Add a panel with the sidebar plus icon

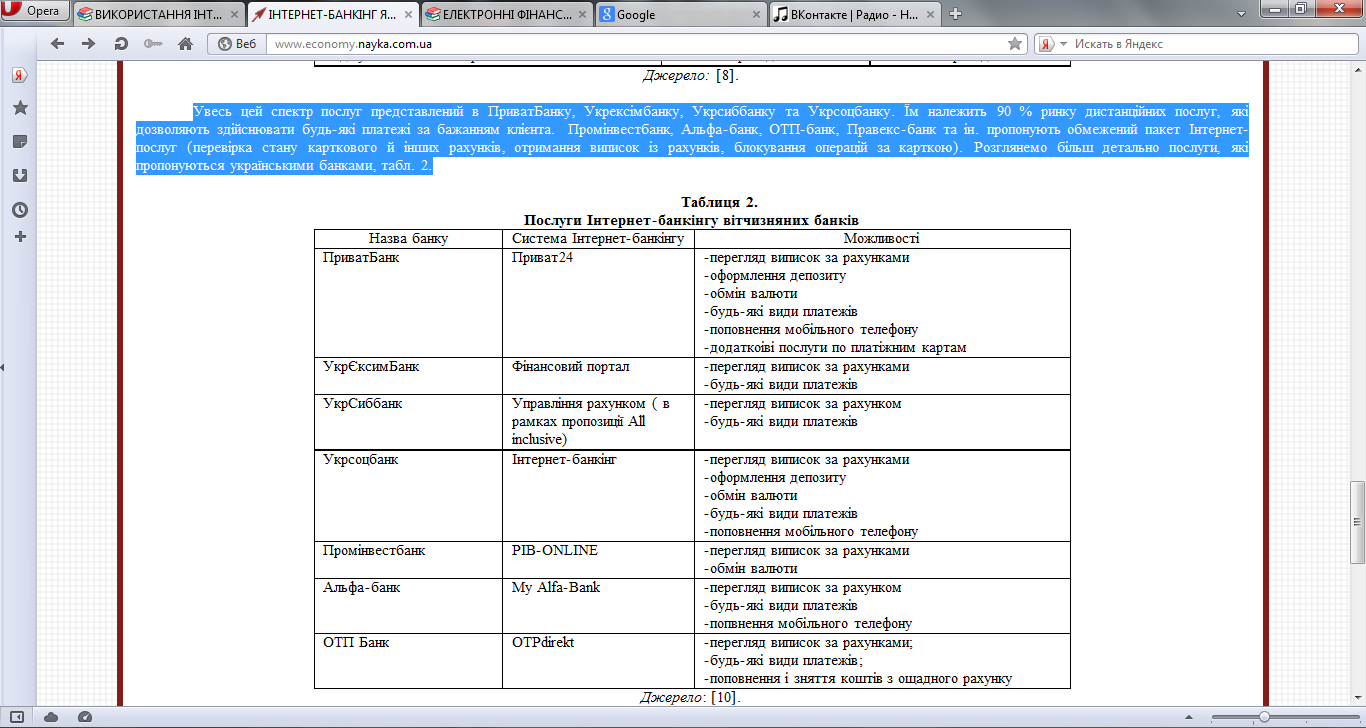[19, 237]
